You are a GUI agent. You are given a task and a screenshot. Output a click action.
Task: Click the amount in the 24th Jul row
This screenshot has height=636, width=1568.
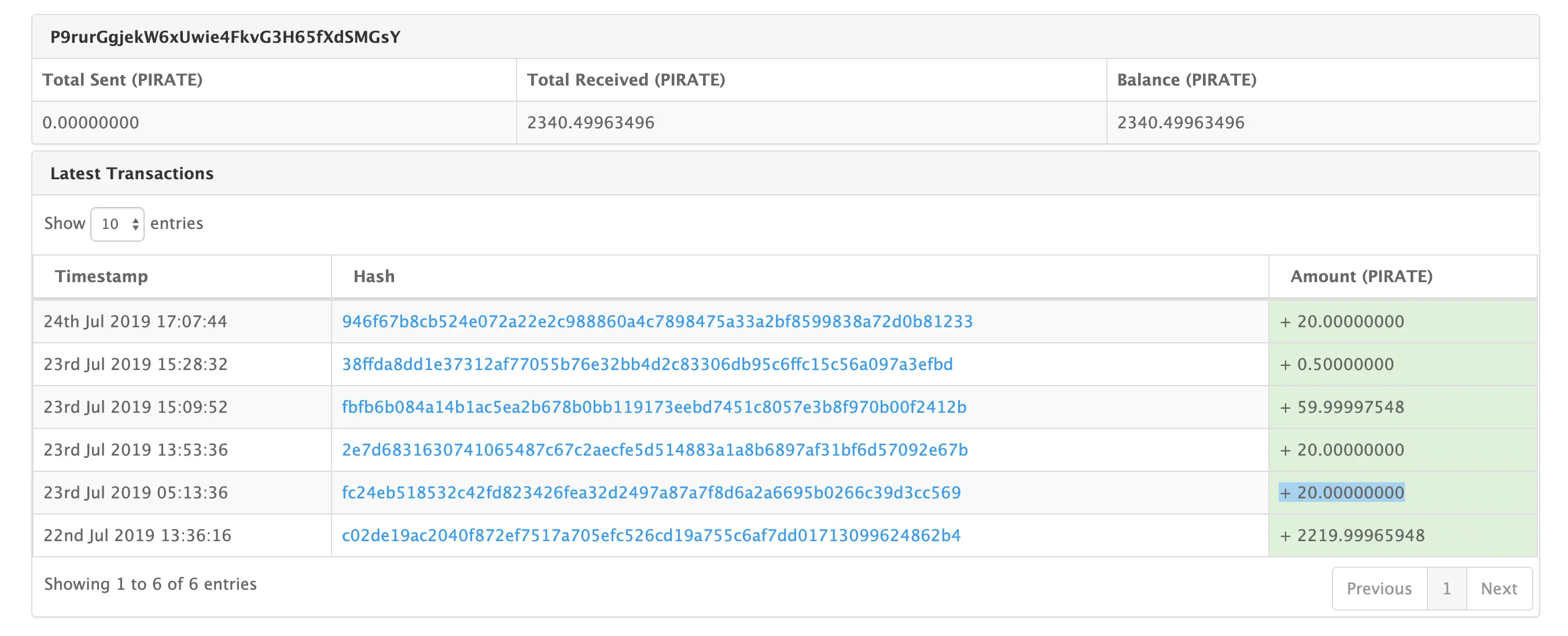pyautogui.click(x=1342, y=321)
